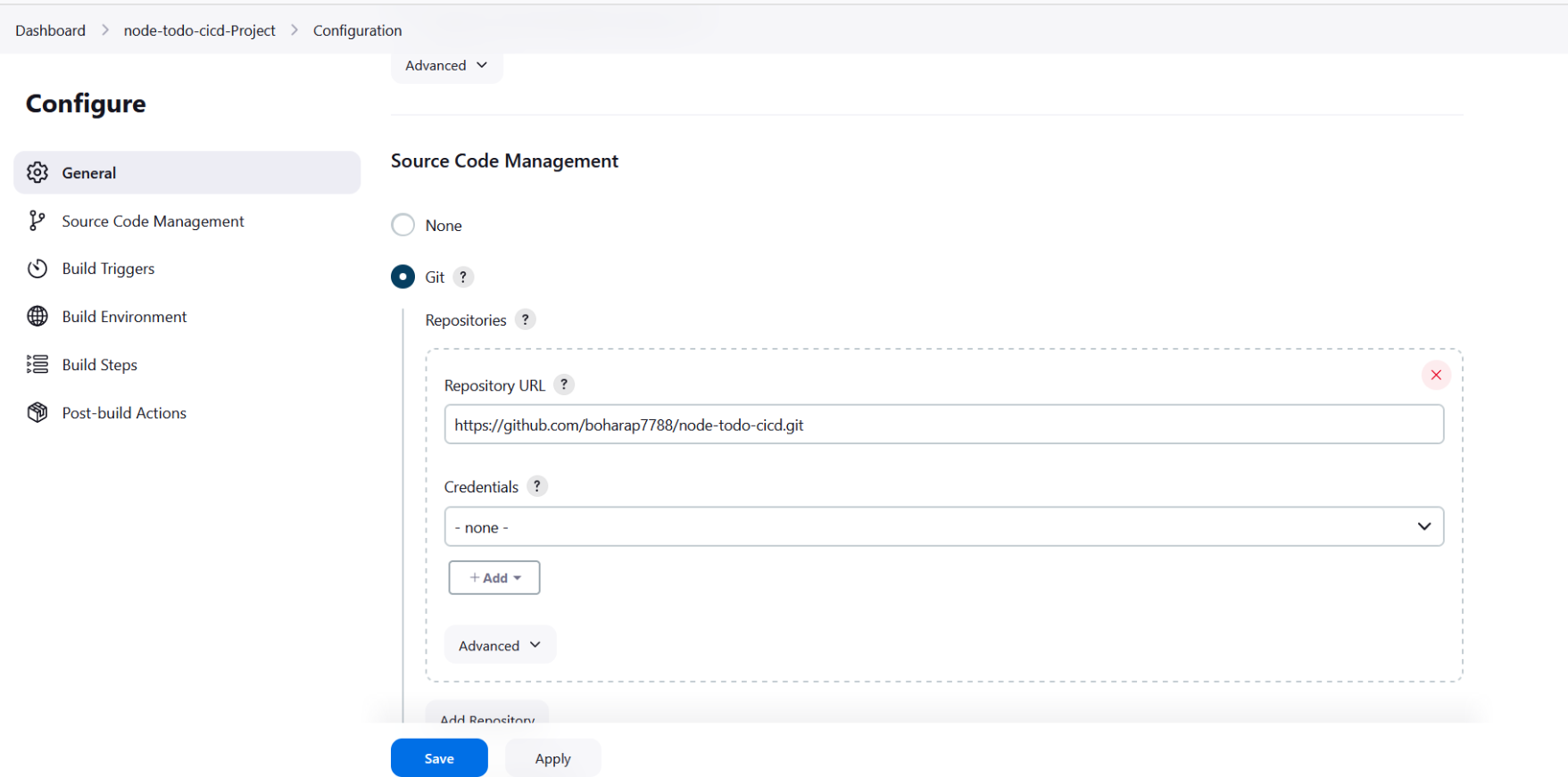The image size is (1568, 777).
Task: Jump to Source Code Management section
Action: (187, 220)
